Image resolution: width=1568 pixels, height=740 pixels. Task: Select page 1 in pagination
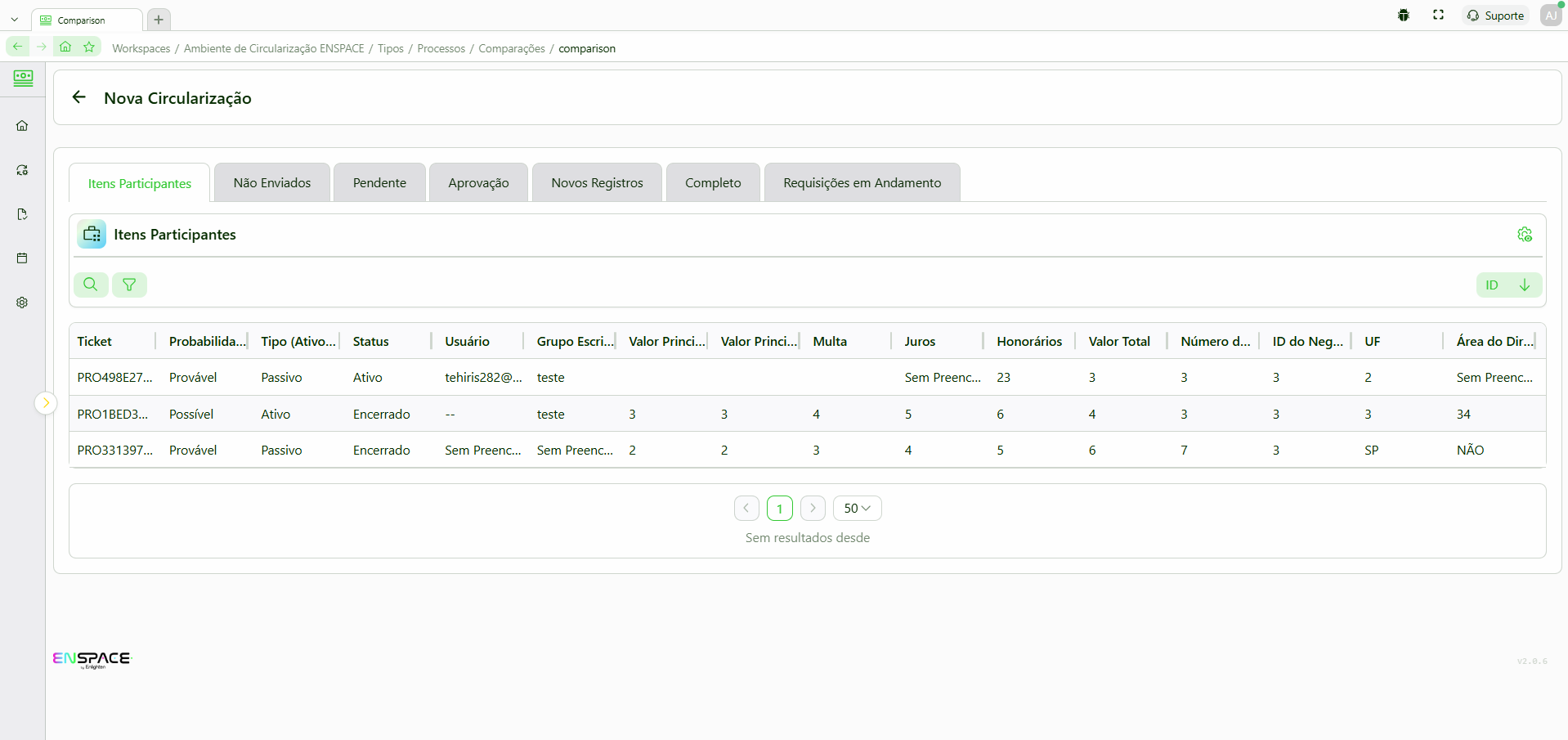point(779,509)
